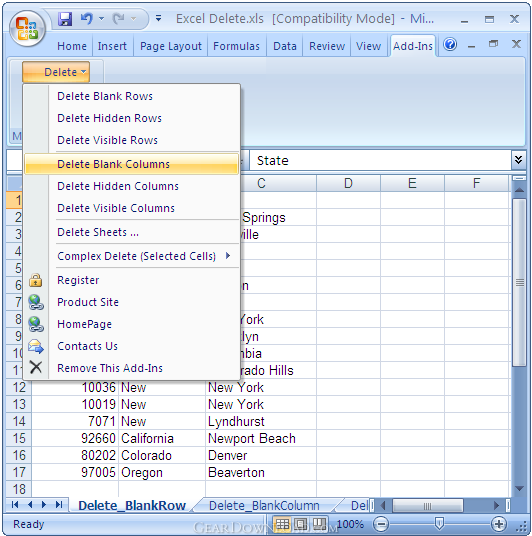
Task: Open the Delete_BlankColumn sheet tab
Action: click(x=264, y=505)
